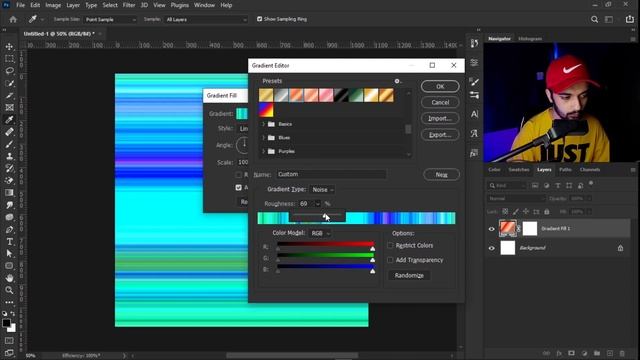This screenshot has width=640, height=360.
Task: Toggle lock position icon
Action: 526,211
